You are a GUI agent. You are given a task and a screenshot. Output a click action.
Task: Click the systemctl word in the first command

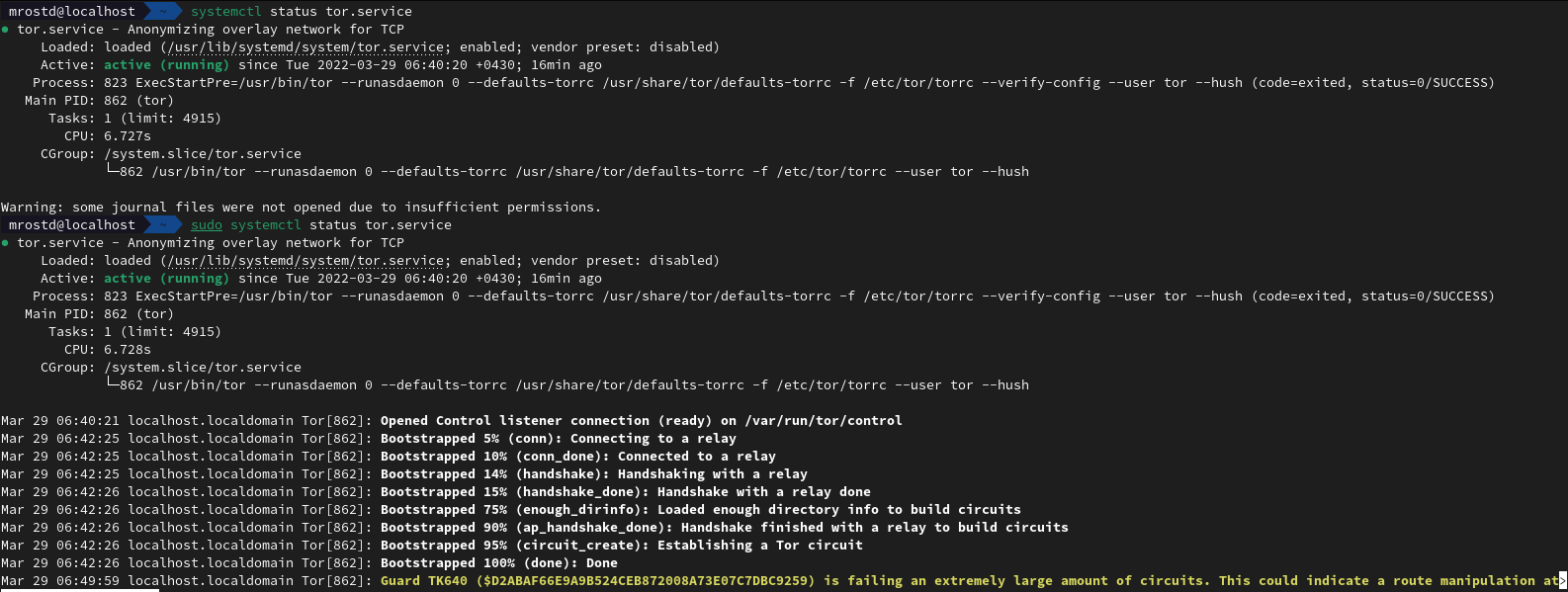point(226,12)
